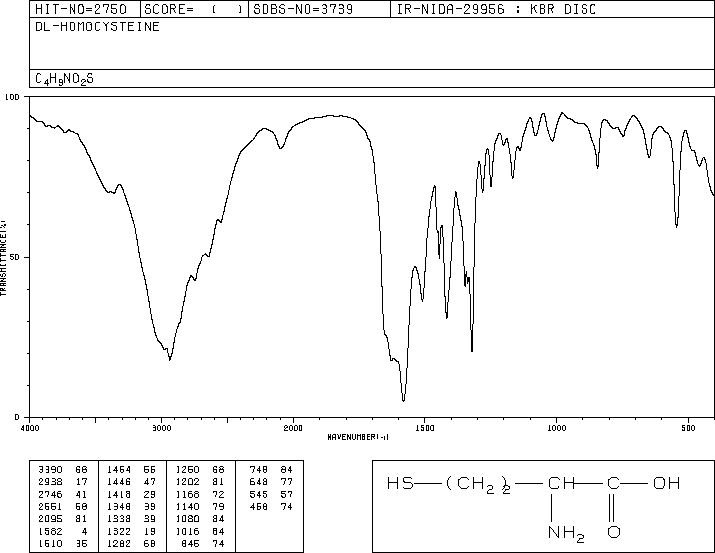This screenshot has height=553, width=715.
Task: Click the 1446 entry in the peak table
Action: coord(119,482)
